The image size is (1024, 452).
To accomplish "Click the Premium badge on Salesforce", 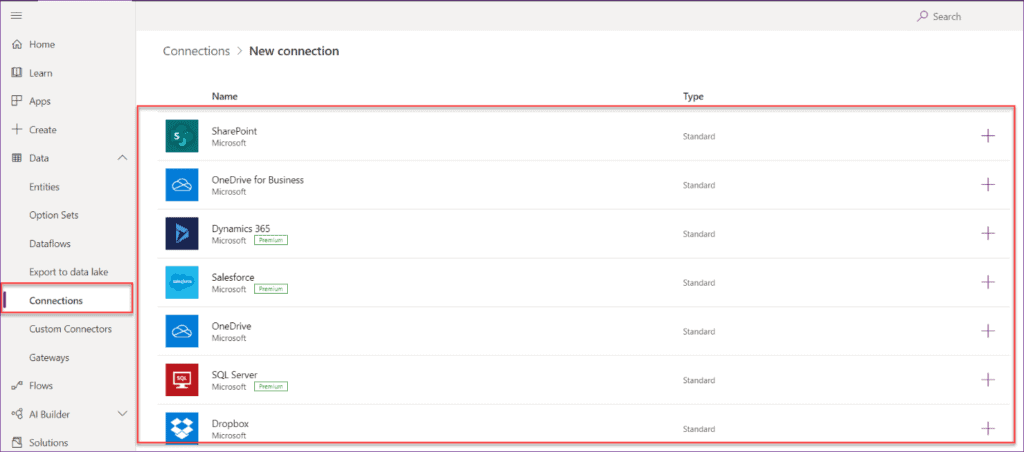I will [x=270, y=288].
